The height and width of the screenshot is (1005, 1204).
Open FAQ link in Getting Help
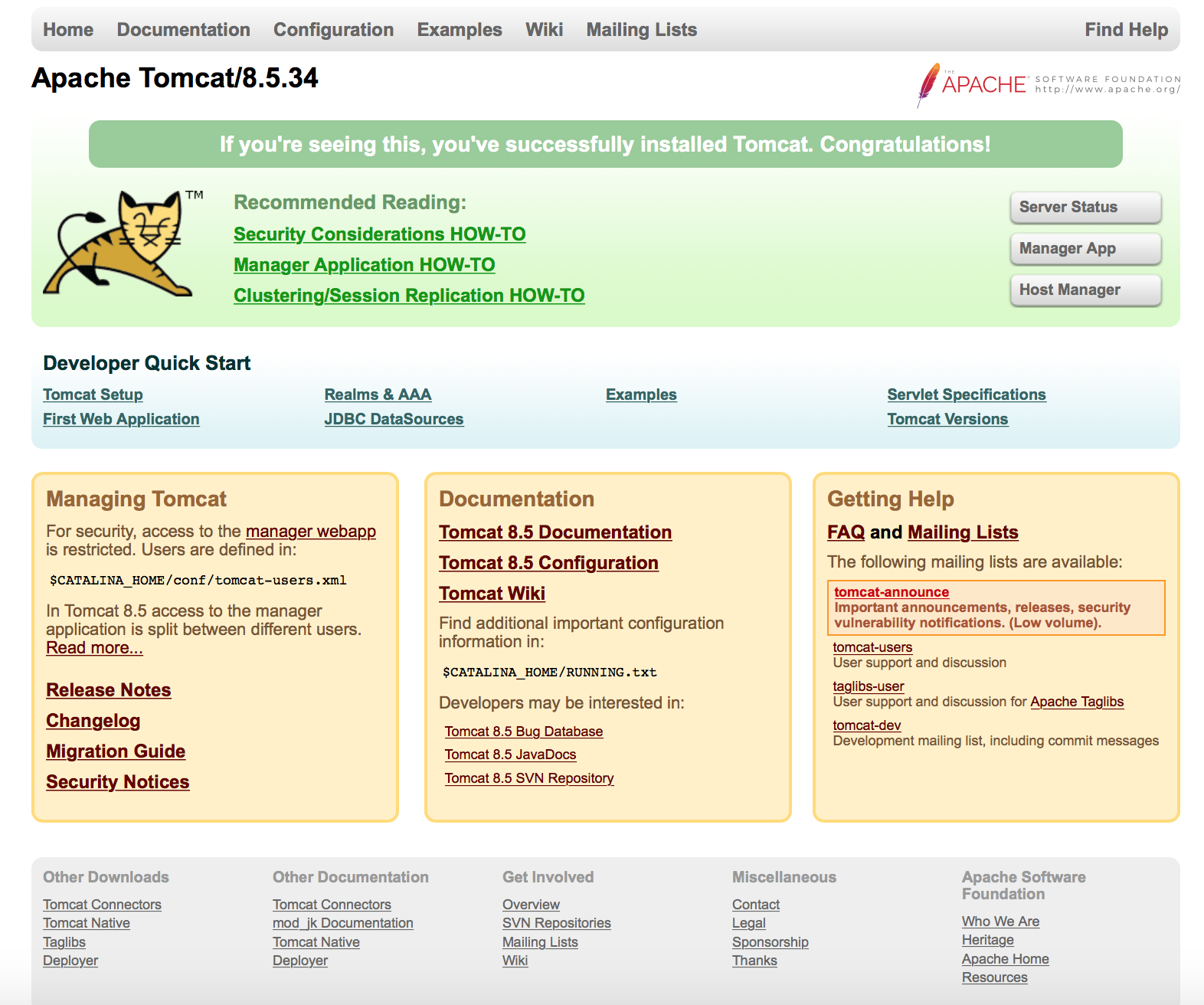(x=846, y=532)
